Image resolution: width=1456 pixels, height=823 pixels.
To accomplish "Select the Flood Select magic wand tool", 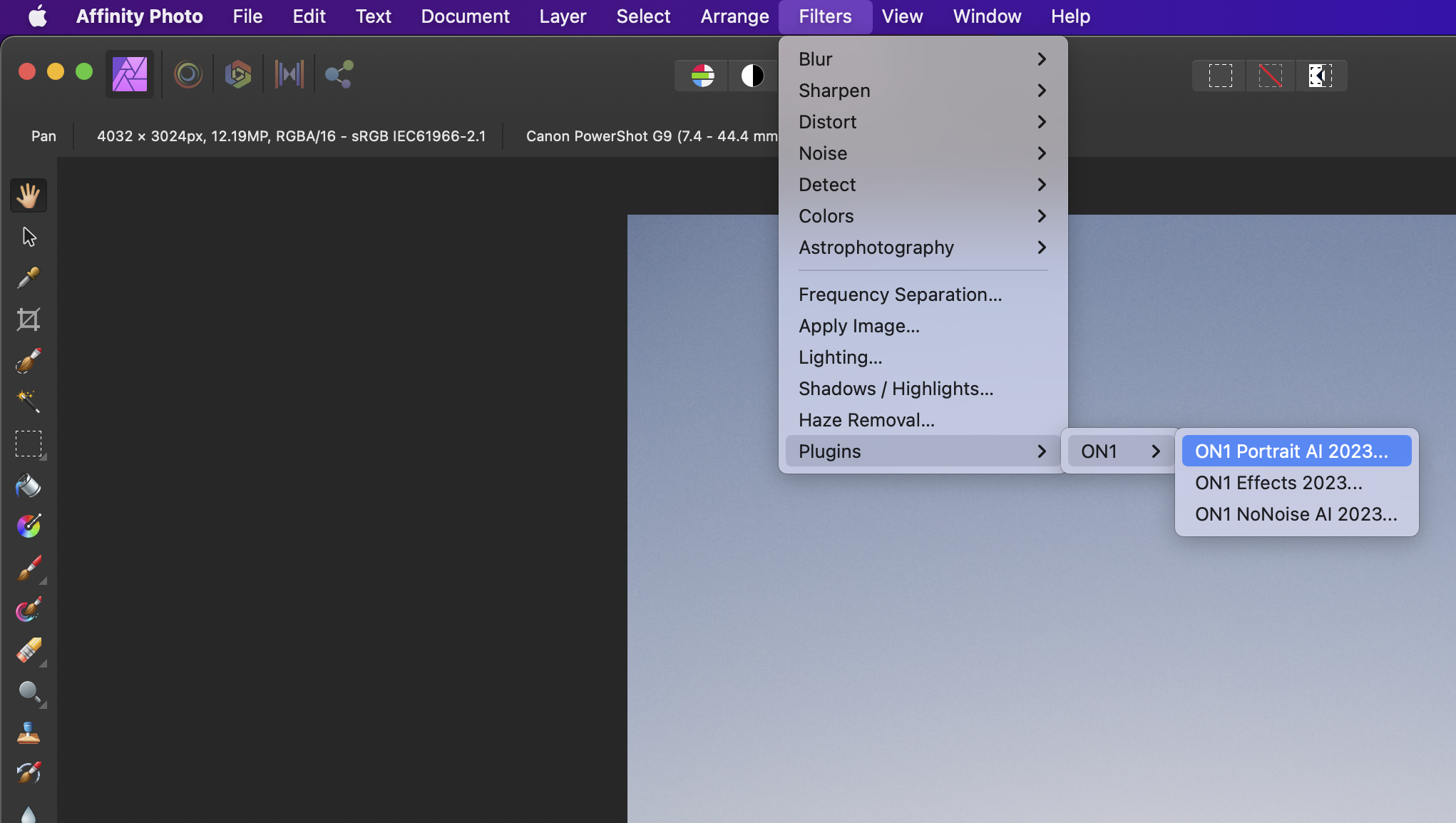I will coord(29,402).
